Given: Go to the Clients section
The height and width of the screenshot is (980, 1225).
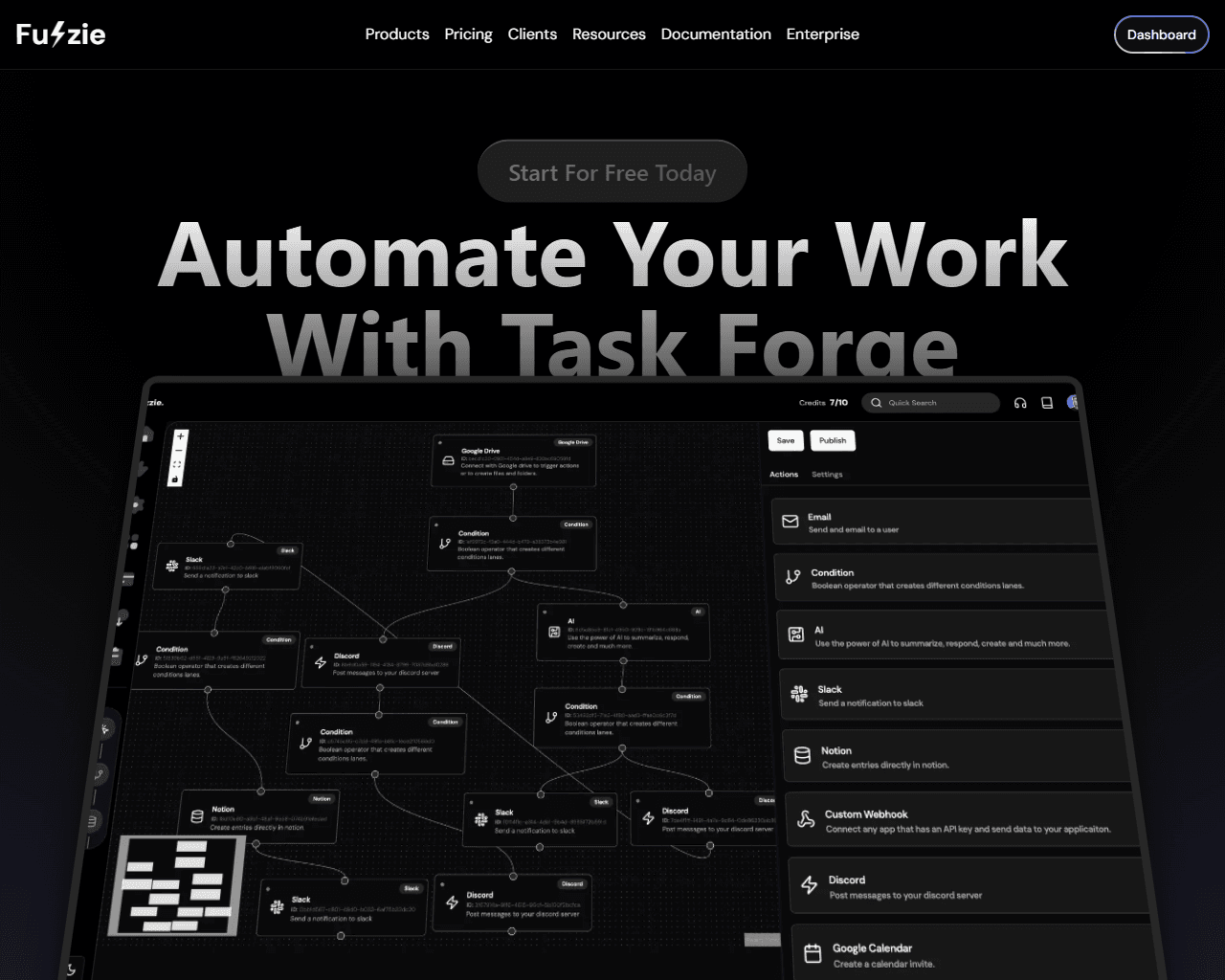Looking at the screenshot, I should point(532,34).
